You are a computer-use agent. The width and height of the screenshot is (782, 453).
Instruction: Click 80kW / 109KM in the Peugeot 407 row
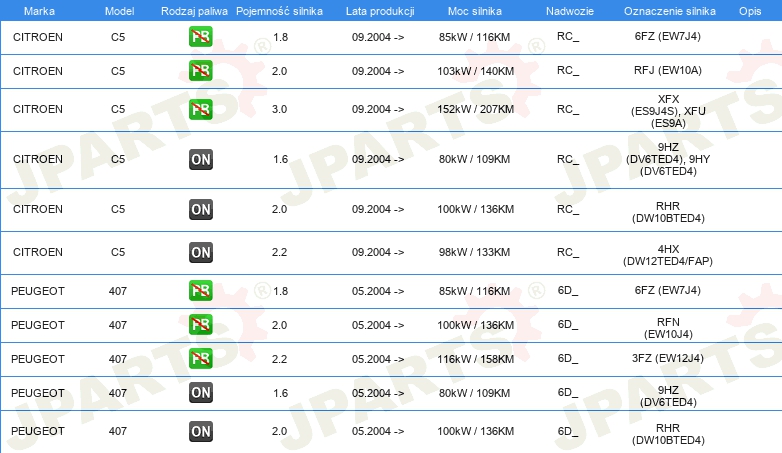point(474,393)
